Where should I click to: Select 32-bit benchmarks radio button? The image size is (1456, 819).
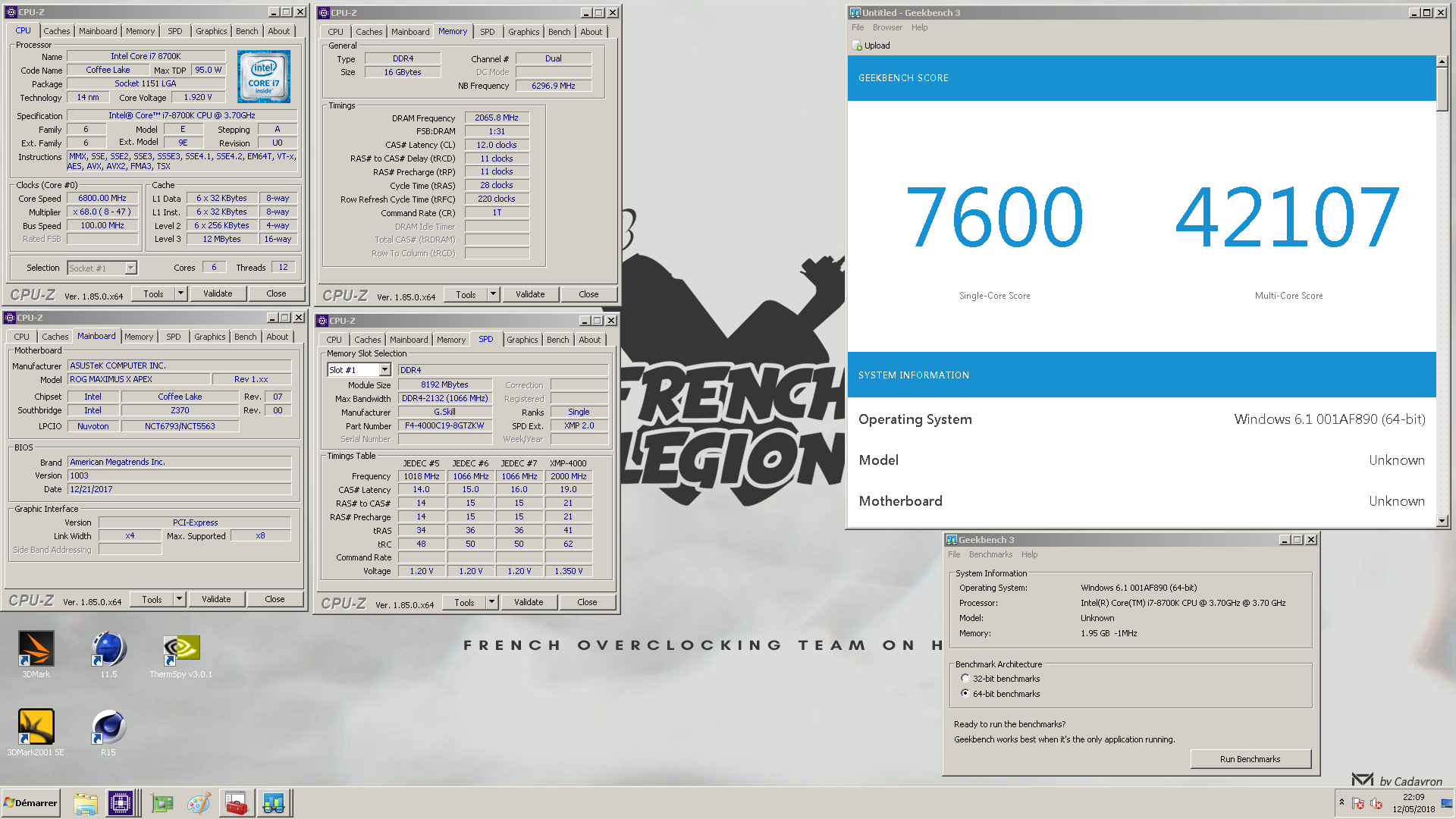965,679
